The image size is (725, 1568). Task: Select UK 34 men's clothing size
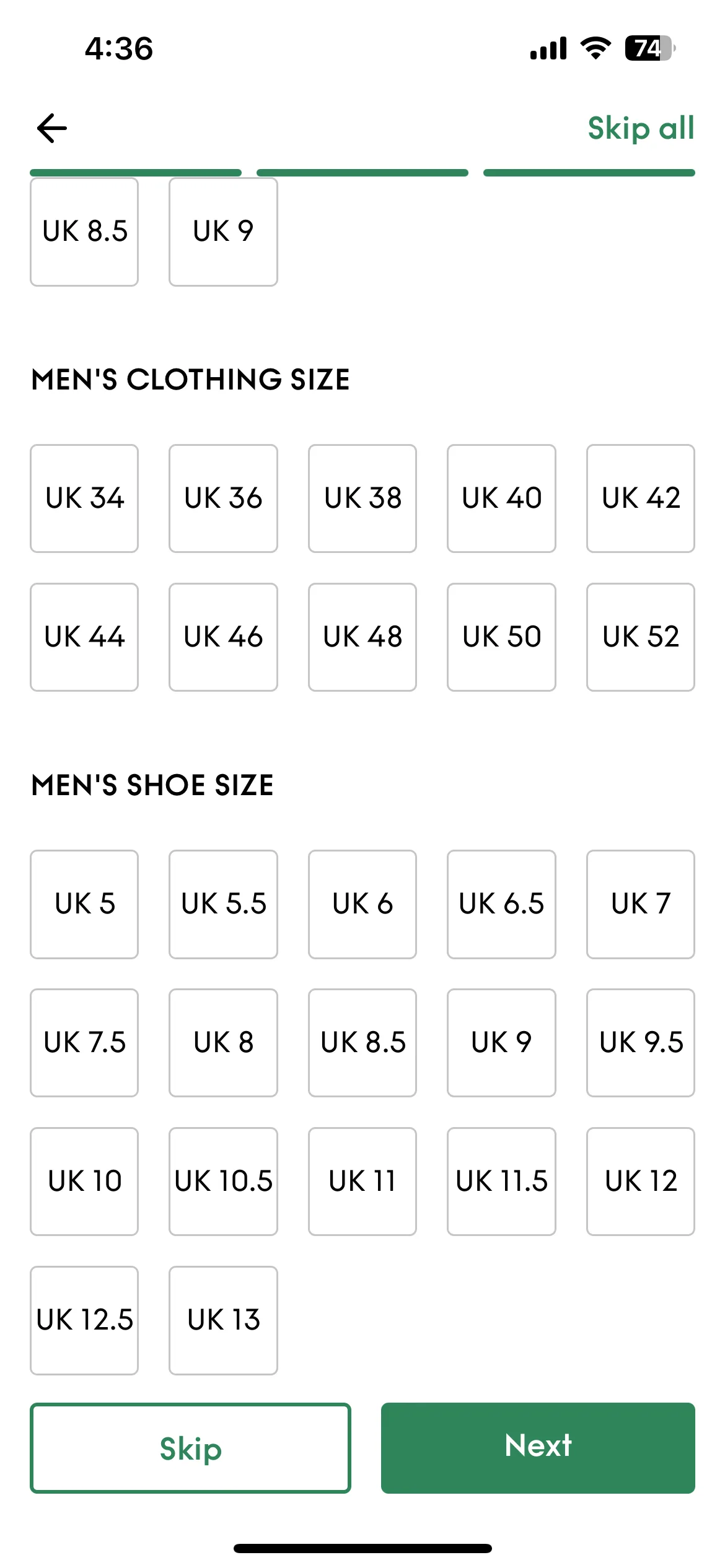pos(84,499)
